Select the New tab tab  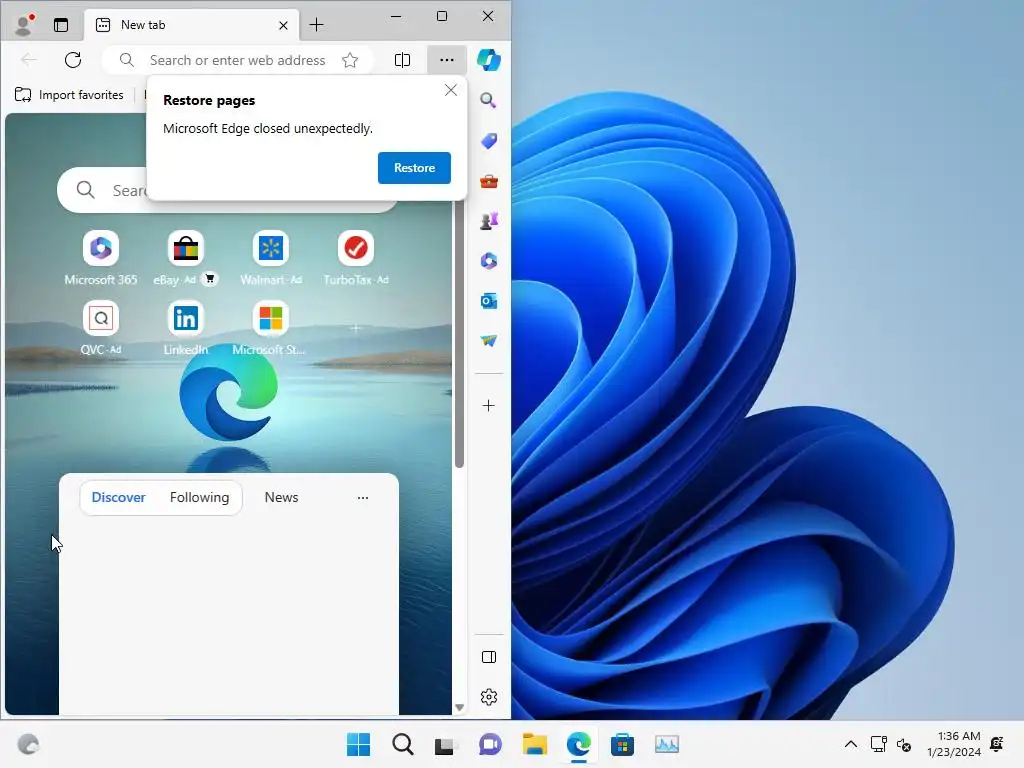click(x=191, y=25)
